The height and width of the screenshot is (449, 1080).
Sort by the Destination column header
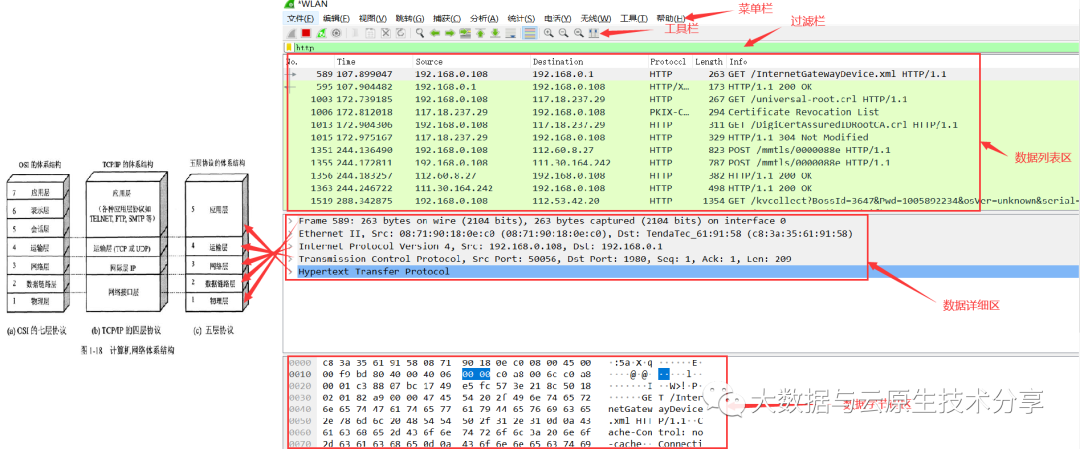tap(589, 61)
